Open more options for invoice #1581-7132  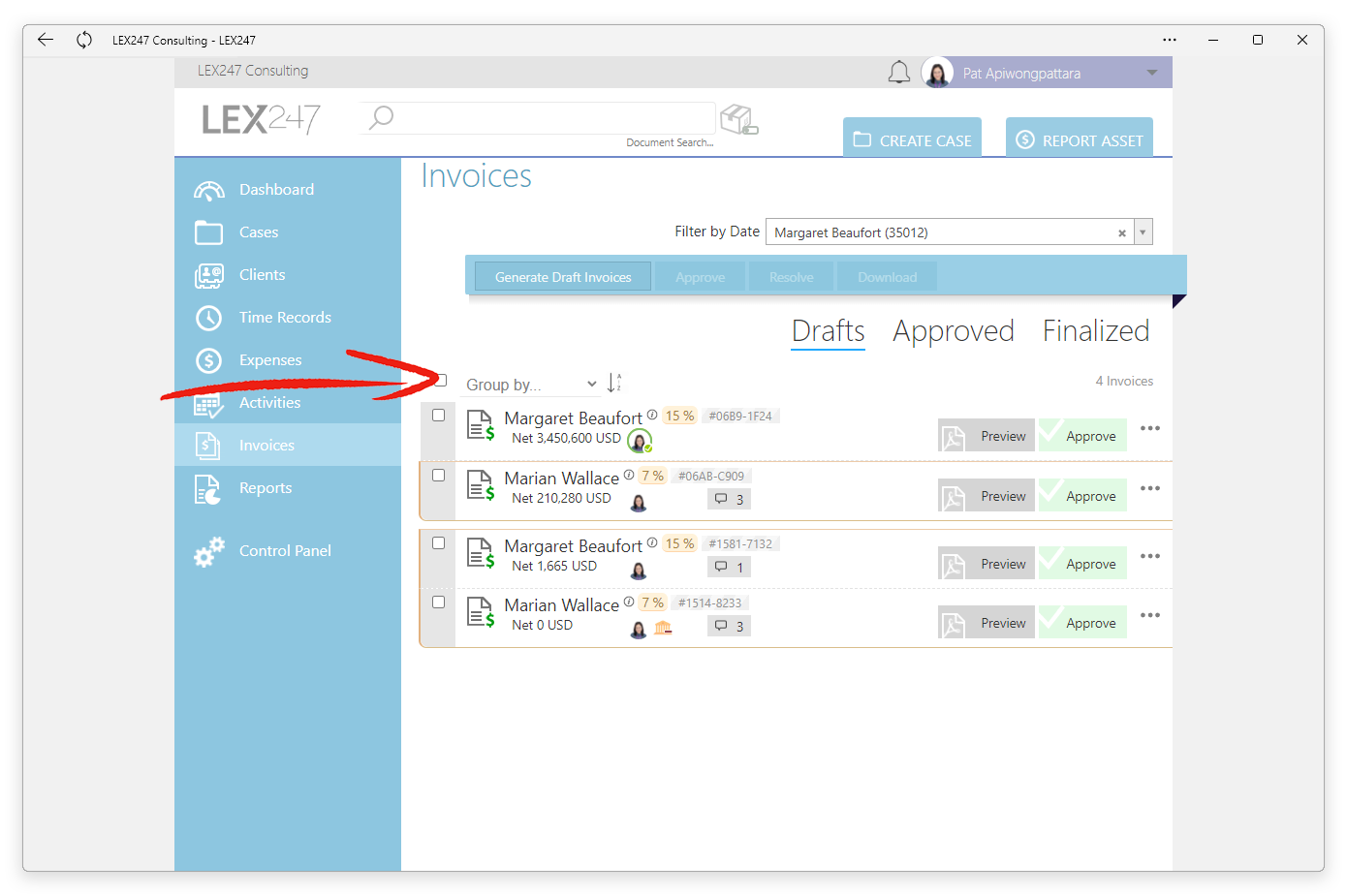(x=1150, y=556)
